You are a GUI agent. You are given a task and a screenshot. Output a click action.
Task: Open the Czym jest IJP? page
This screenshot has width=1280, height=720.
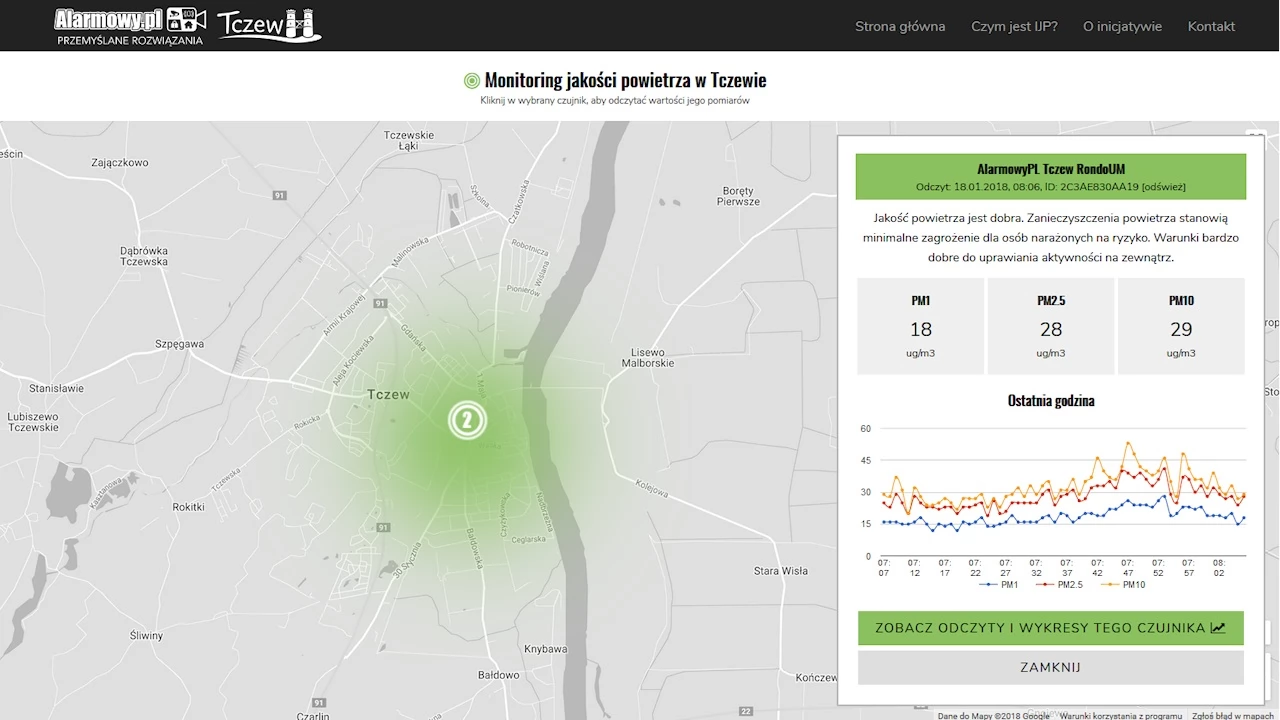pos(1014,26)
